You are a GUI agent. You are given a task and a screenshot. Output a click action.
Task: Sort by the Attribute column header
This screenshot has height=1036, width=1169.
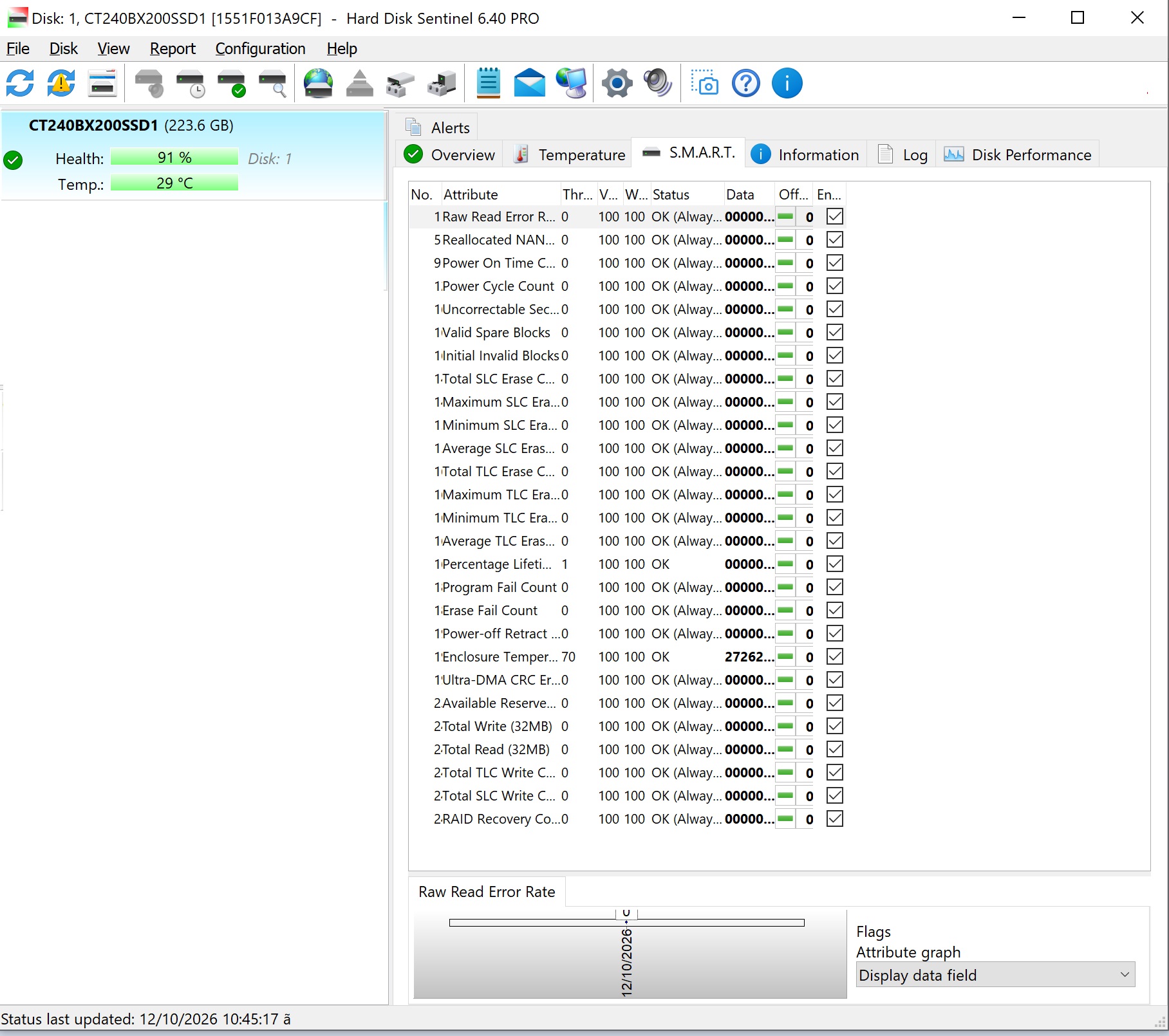click(500, 194)
